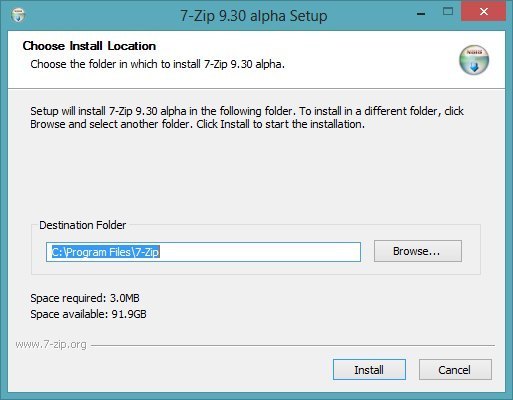Click the installer icon in the title bar
This screenshot has width=513, height=400.
tap(18, 15)
